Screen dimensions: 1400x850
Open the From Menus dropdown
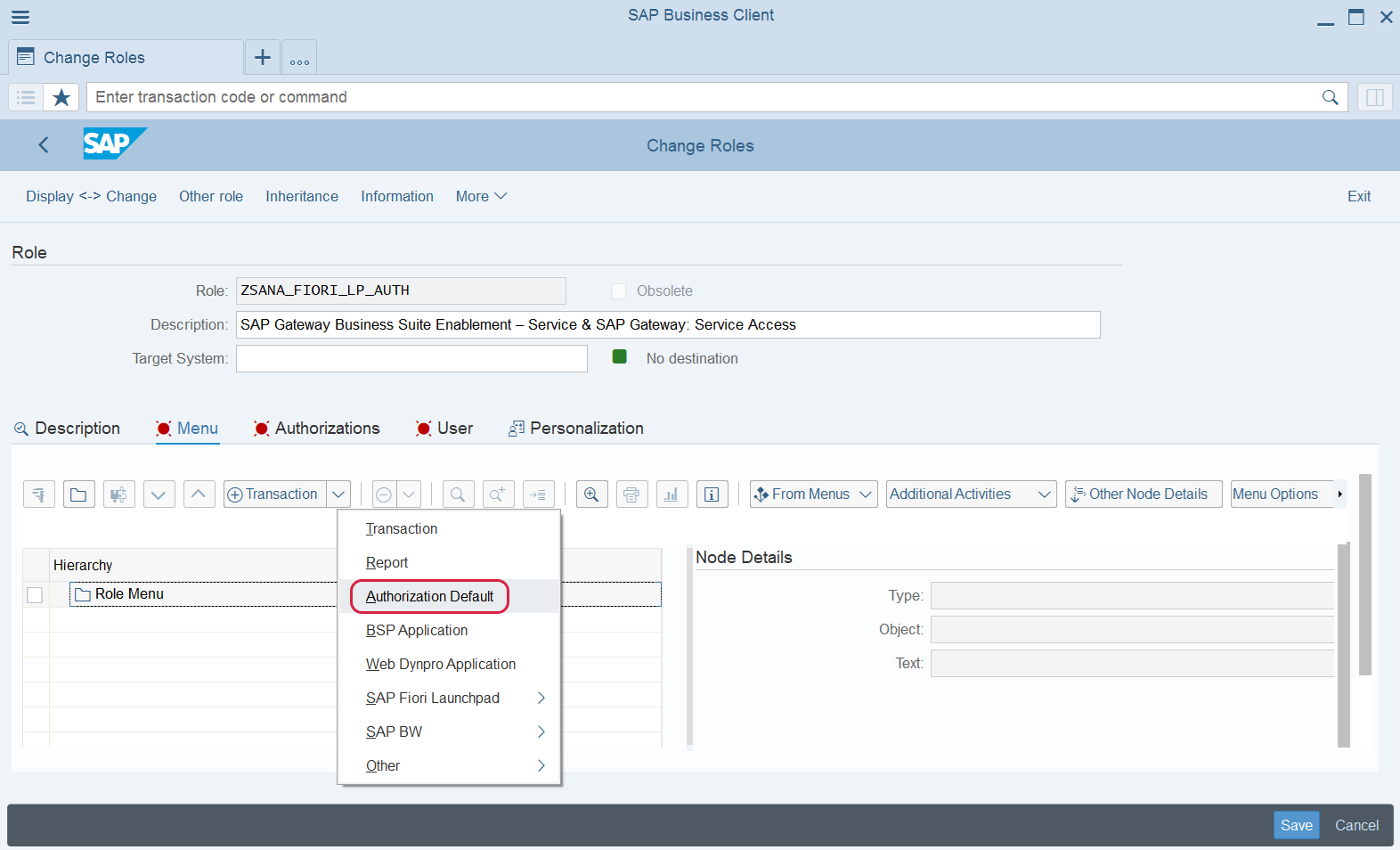[814, 494]
